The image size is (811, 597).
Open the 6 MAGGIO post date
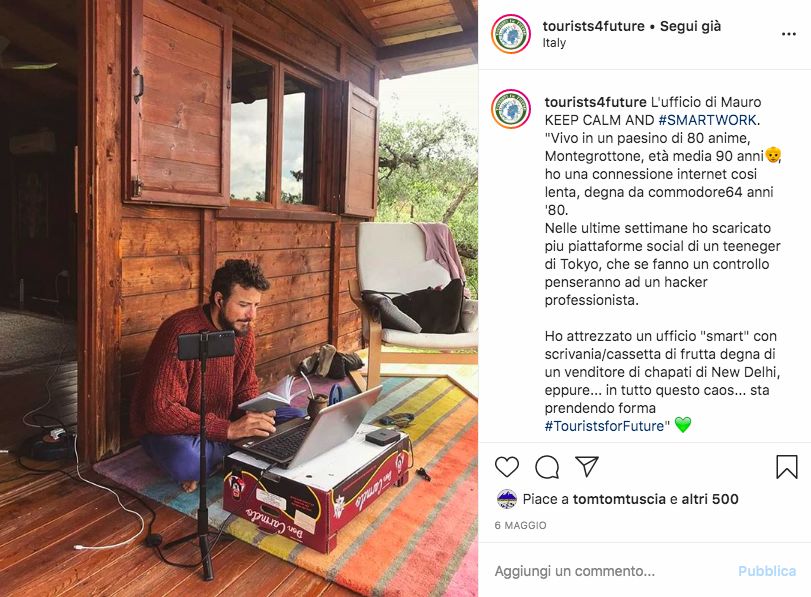pyautogui.click(x=520, y=525)
